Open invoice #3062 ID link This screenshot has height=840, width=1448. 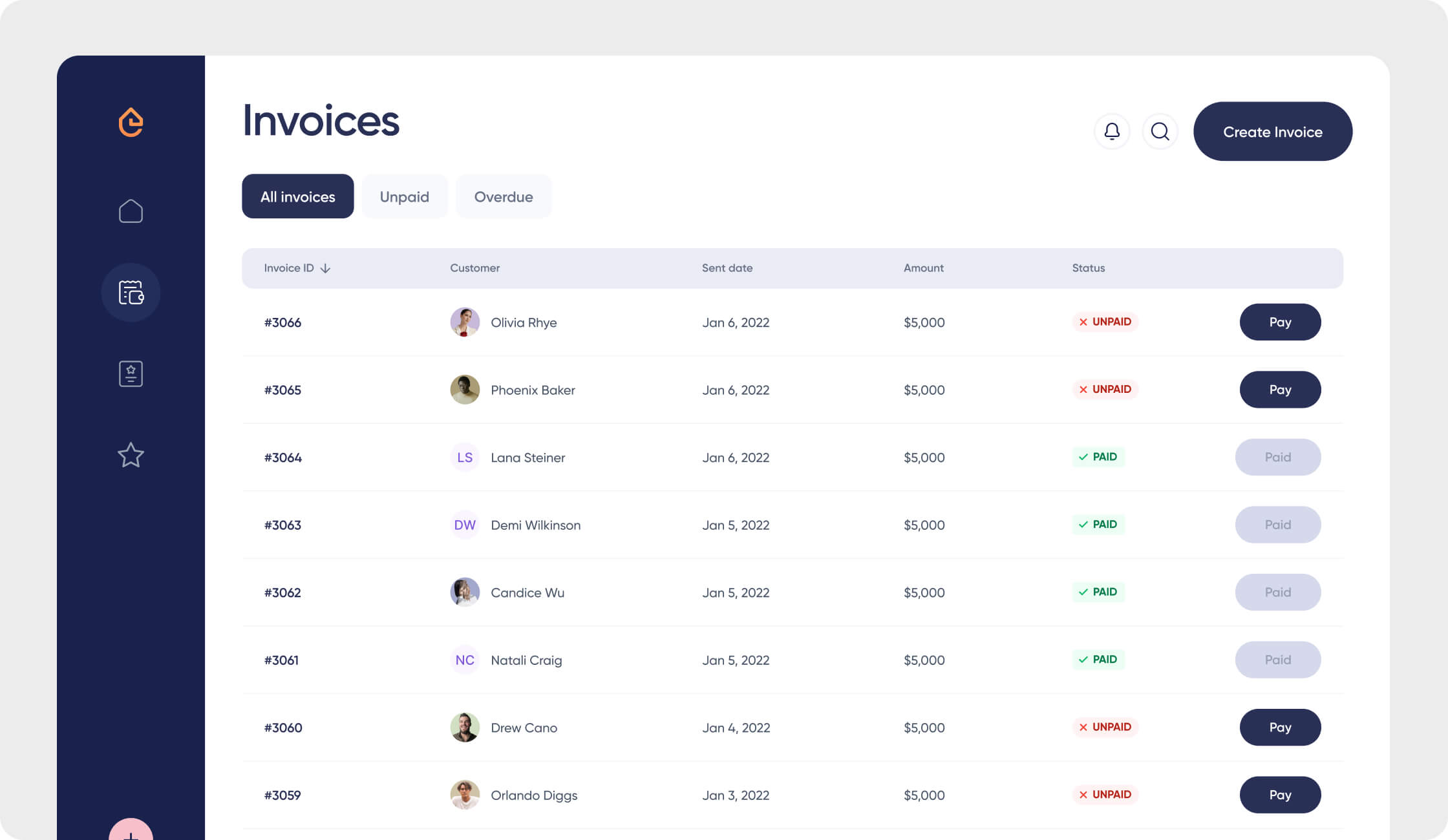tap(282, 593)
